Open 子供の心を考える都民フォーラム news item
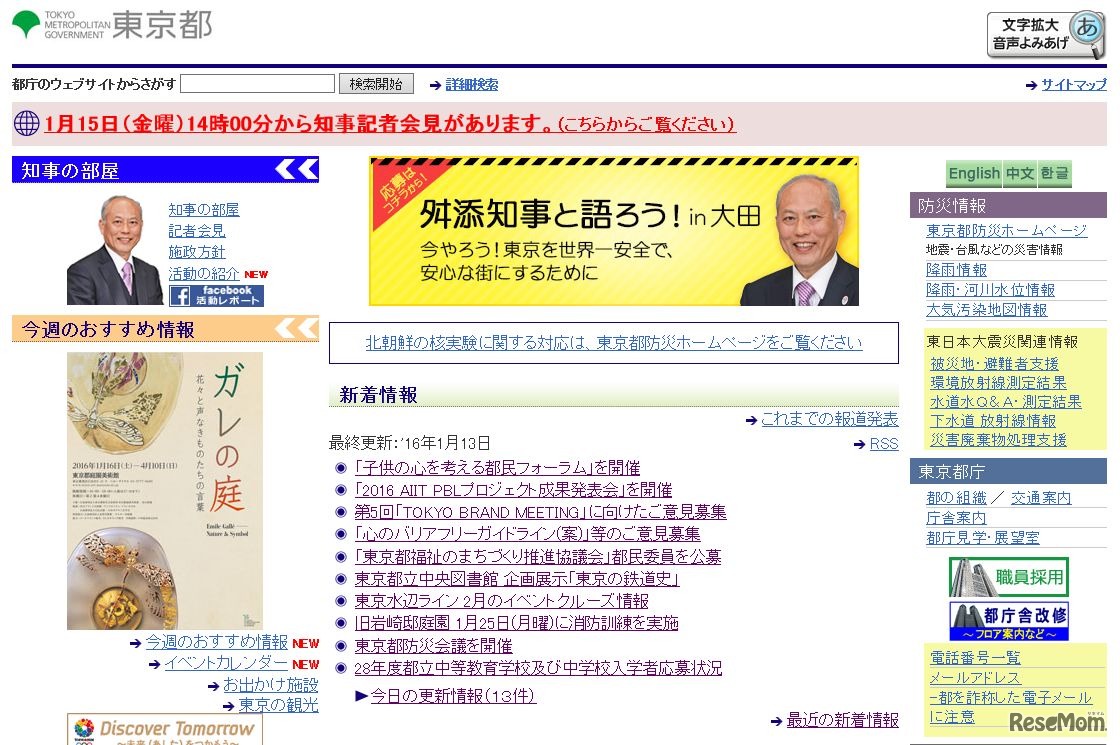The width and height of the screenshot is (1120, 745). point(497,468)
